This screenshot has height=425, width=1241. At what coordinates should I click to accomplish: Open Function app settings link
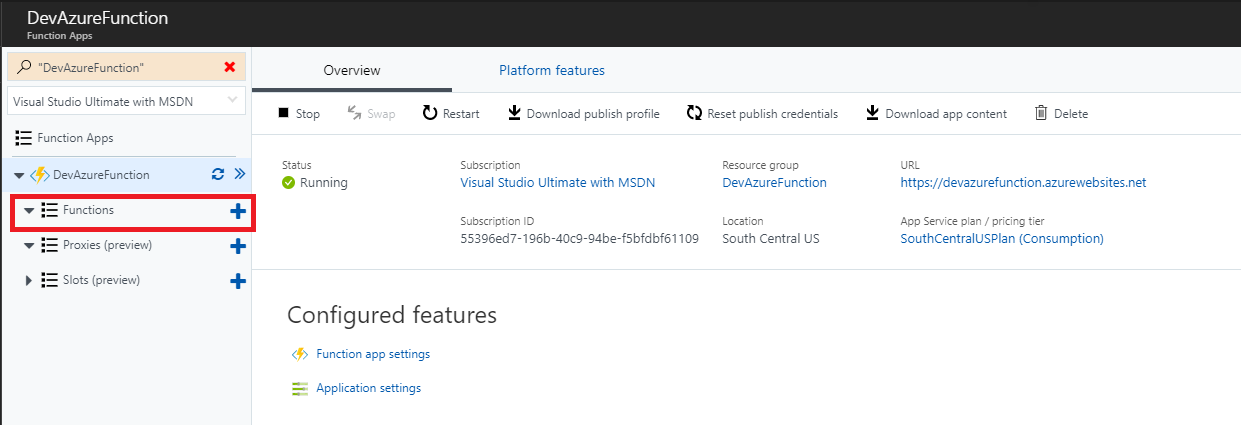pos(373,354)
